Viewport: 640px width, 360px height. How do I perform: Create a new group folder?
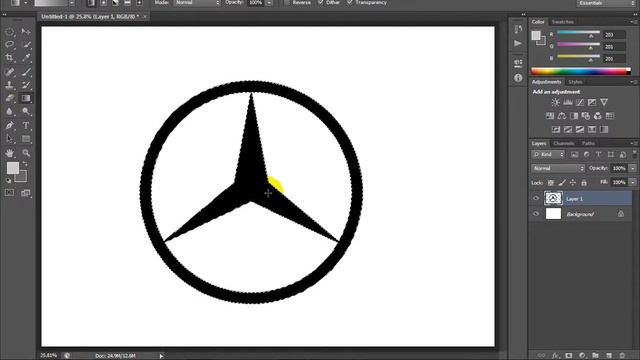coord(596,356)
